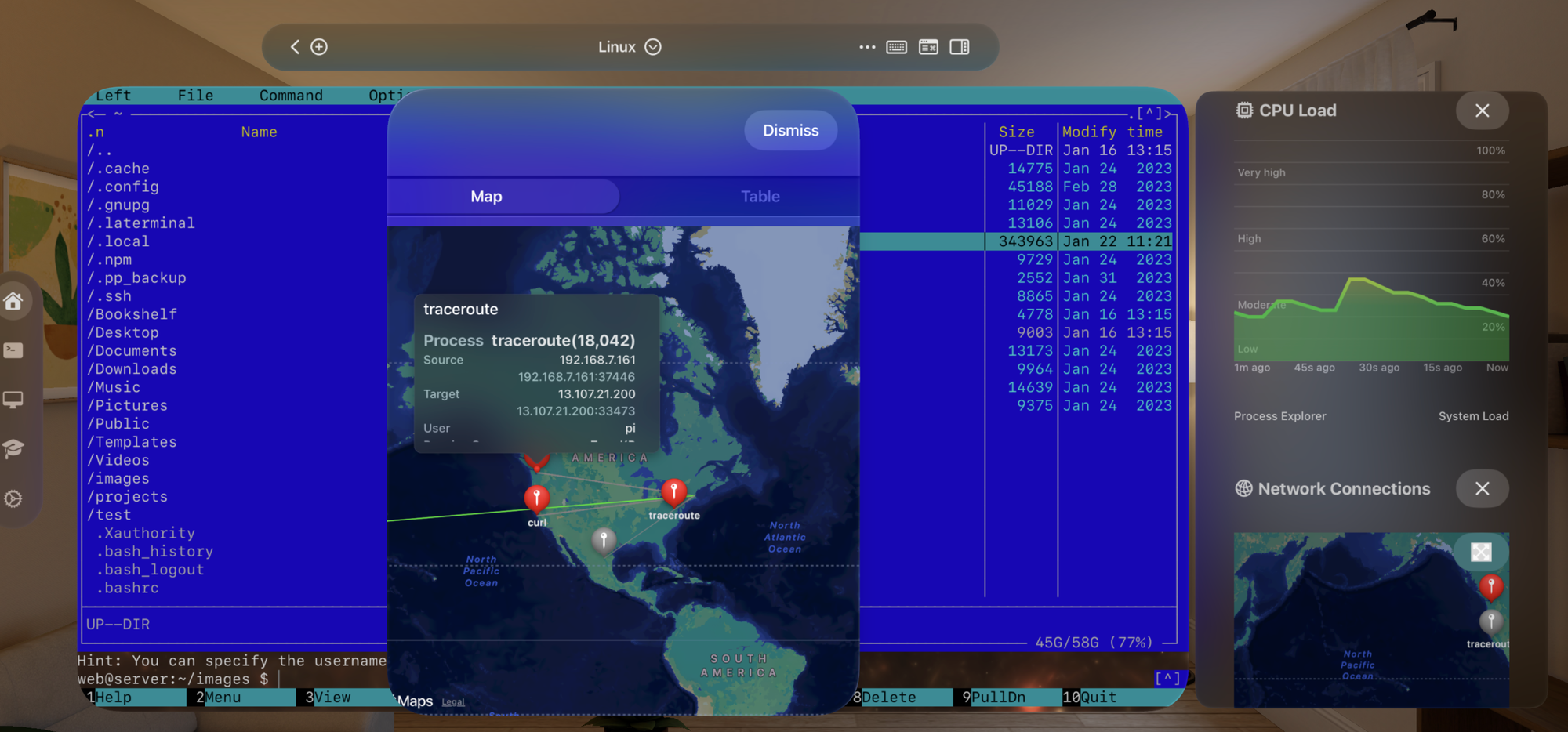The width and height of the screenshot is (1568, 732).
Task: Click red pin in Network Connections map
Action: point(1490,587)
